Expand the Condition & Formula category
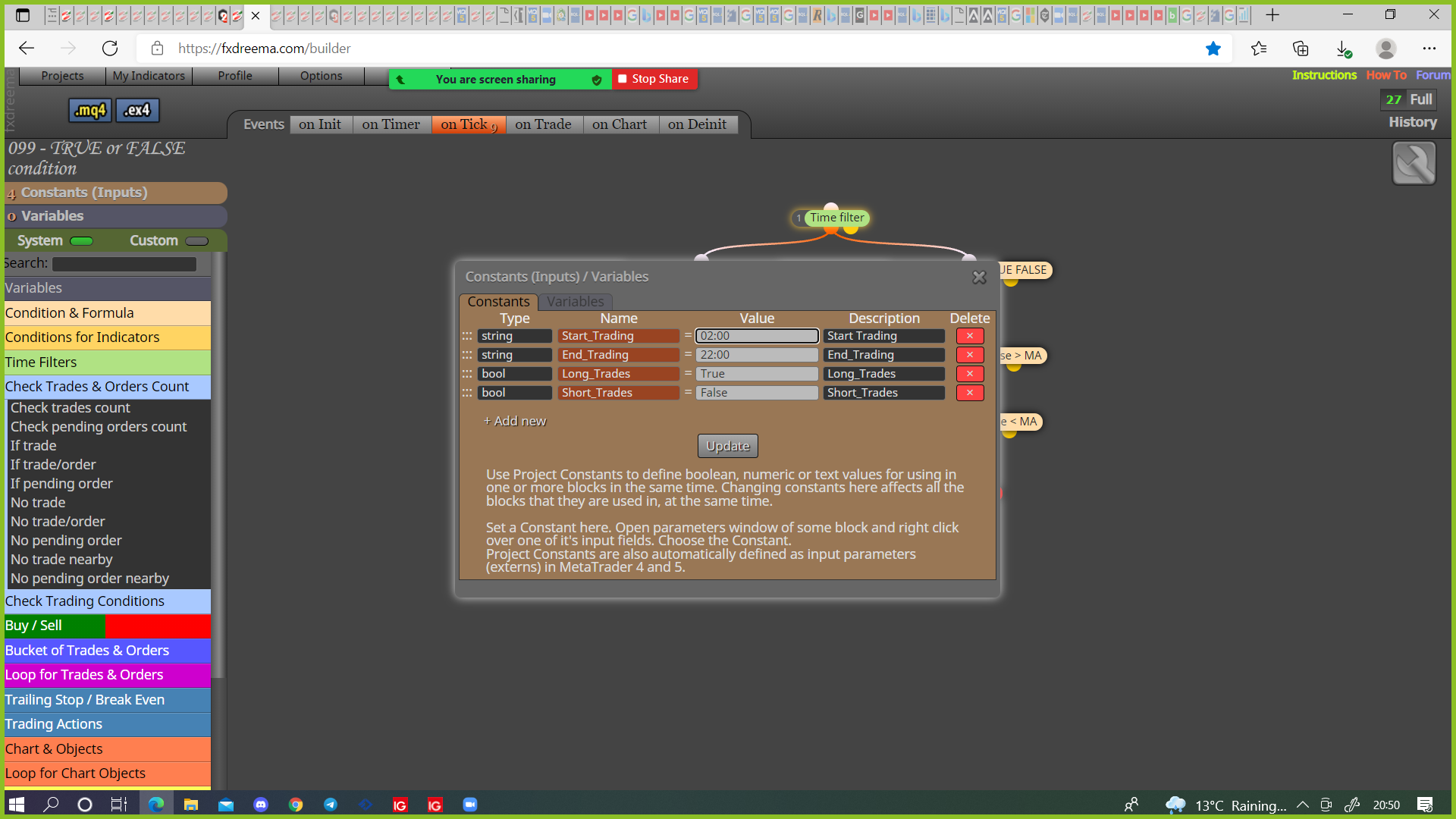Image resolution: width=1456 pixels, height=819 pixels. [x=108, y=313]
